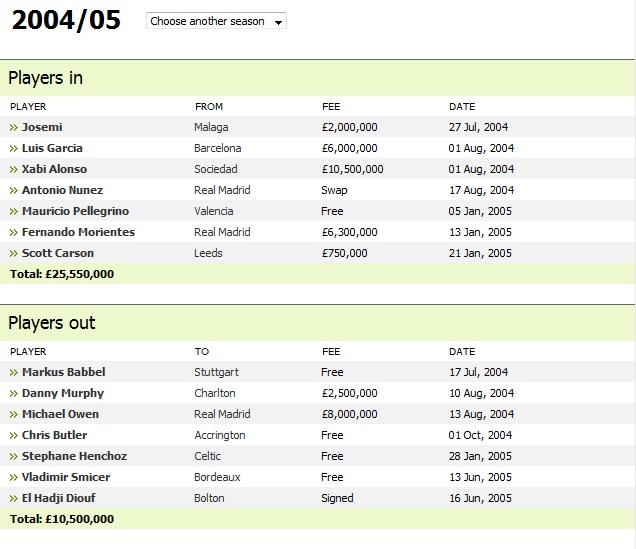Image resolution: width=636 pixels, height=549 pixels.
Task: Click the arrow icon beside El Hadji Diouf
Action: pos(14,498)
